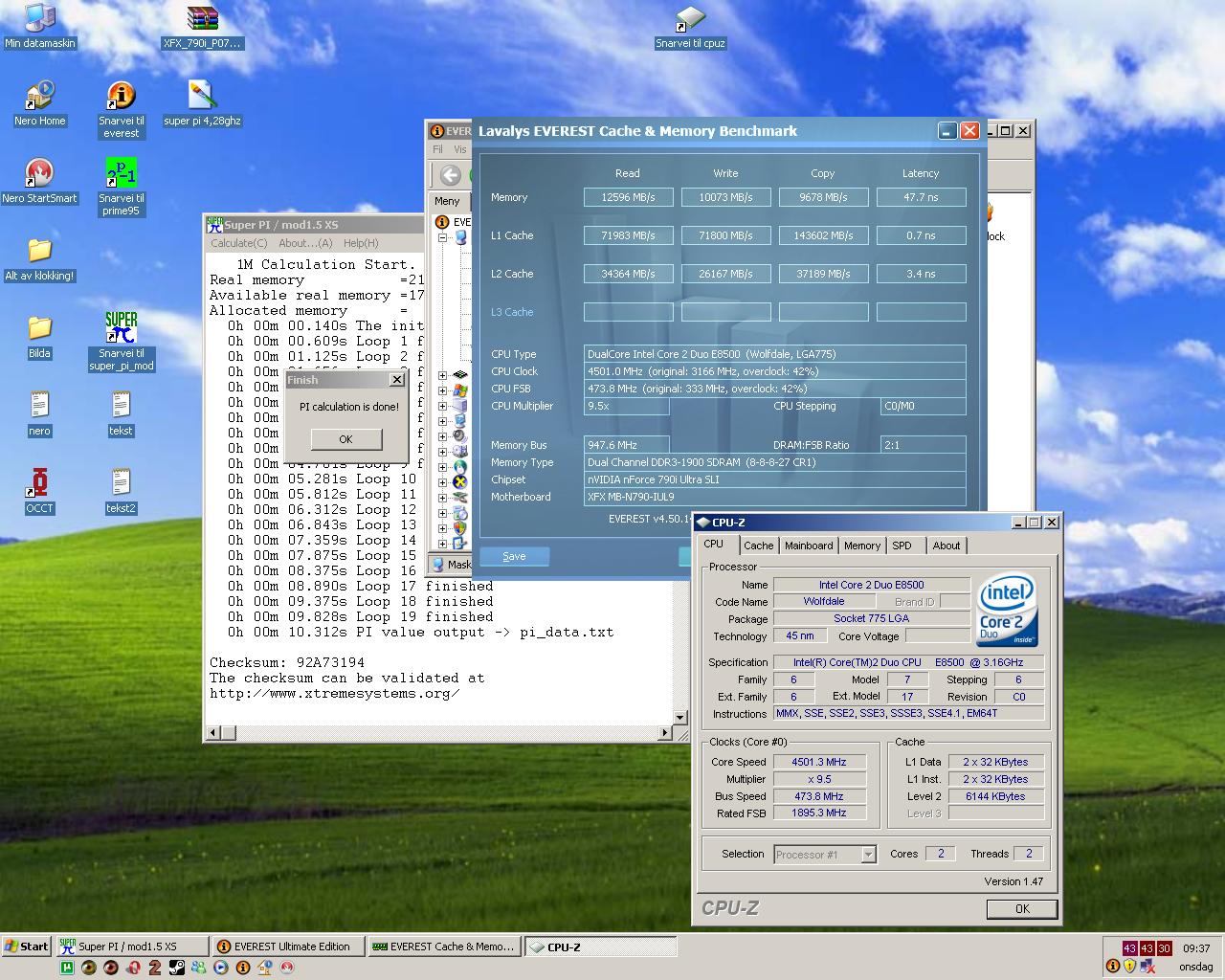Open the Snarvei til cpuz shortcut
1225x980 pixels.
690,27
